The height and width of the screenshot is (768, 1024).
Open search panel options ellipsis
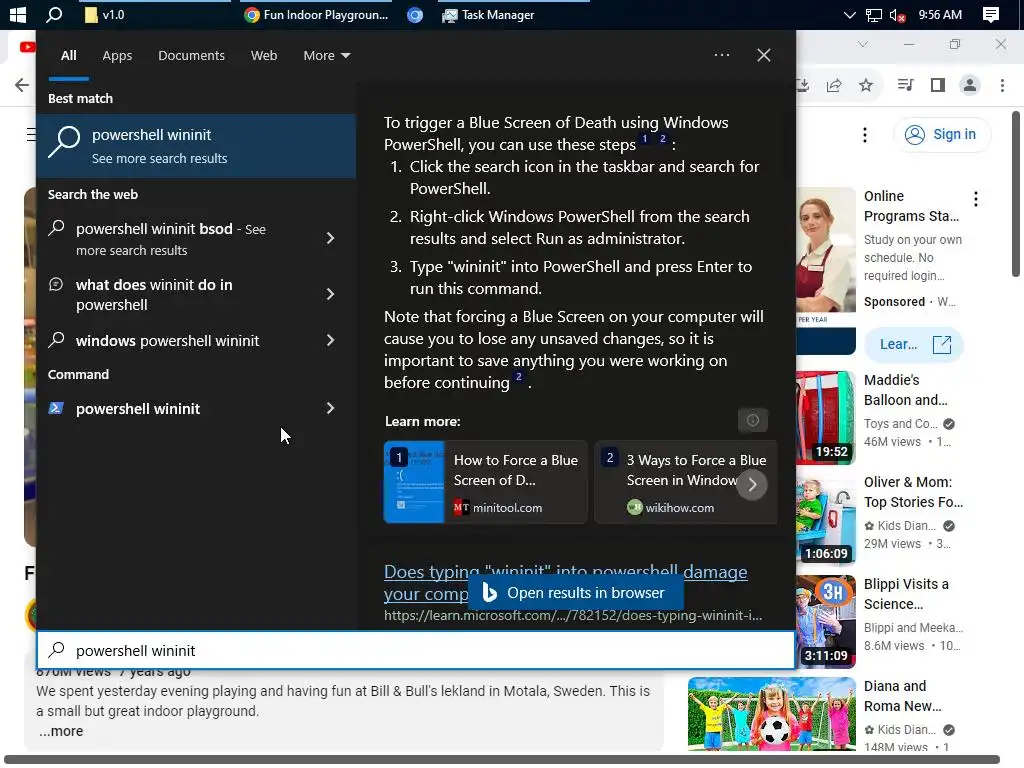coord(722,55)
